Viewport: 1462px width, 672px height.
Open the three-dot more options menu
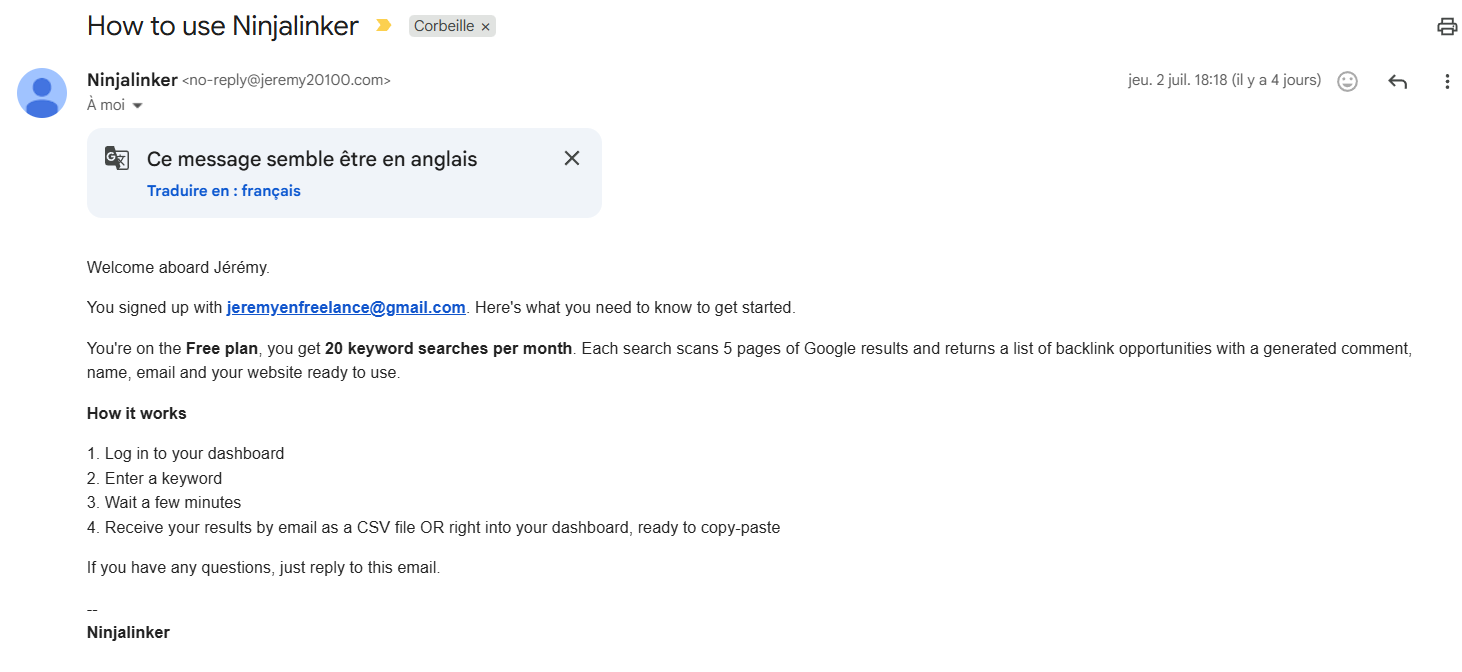coord(1447,82)
